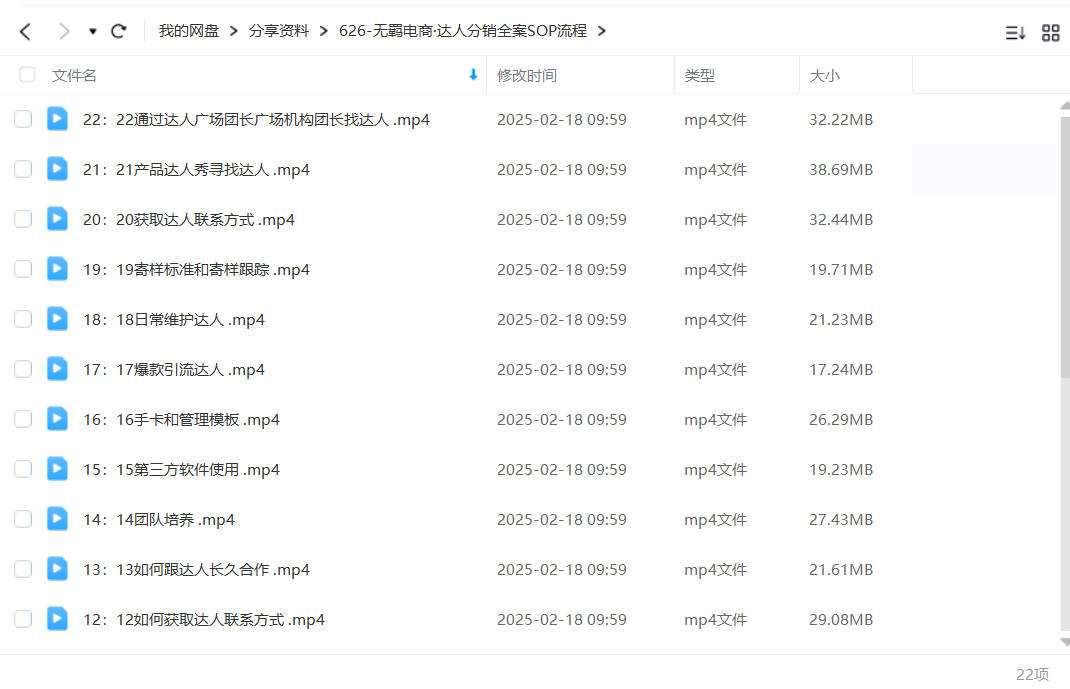Image resolution: width=1070 pixels, height=689 pixels.
Task: Click video icon of 14团队培养
Action: (57, 518)
